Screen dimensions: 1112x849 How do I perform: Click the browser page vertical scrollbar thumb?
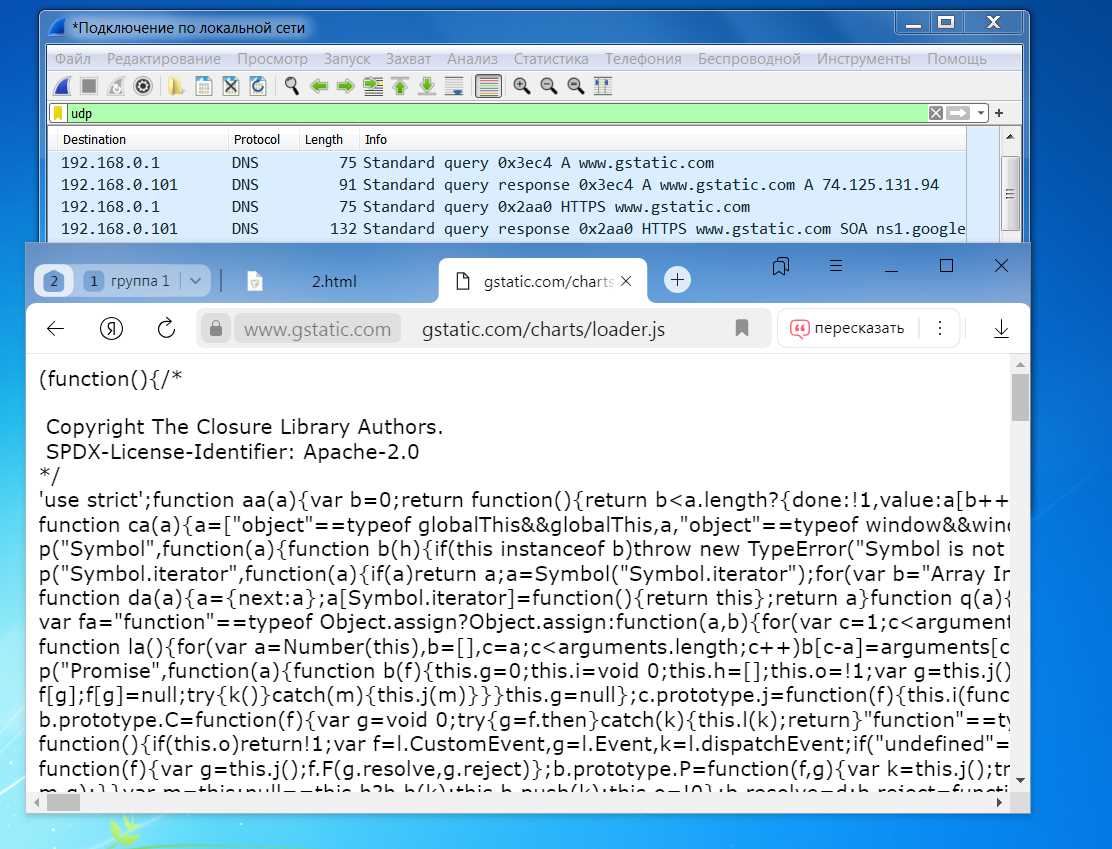[1020, 397]
